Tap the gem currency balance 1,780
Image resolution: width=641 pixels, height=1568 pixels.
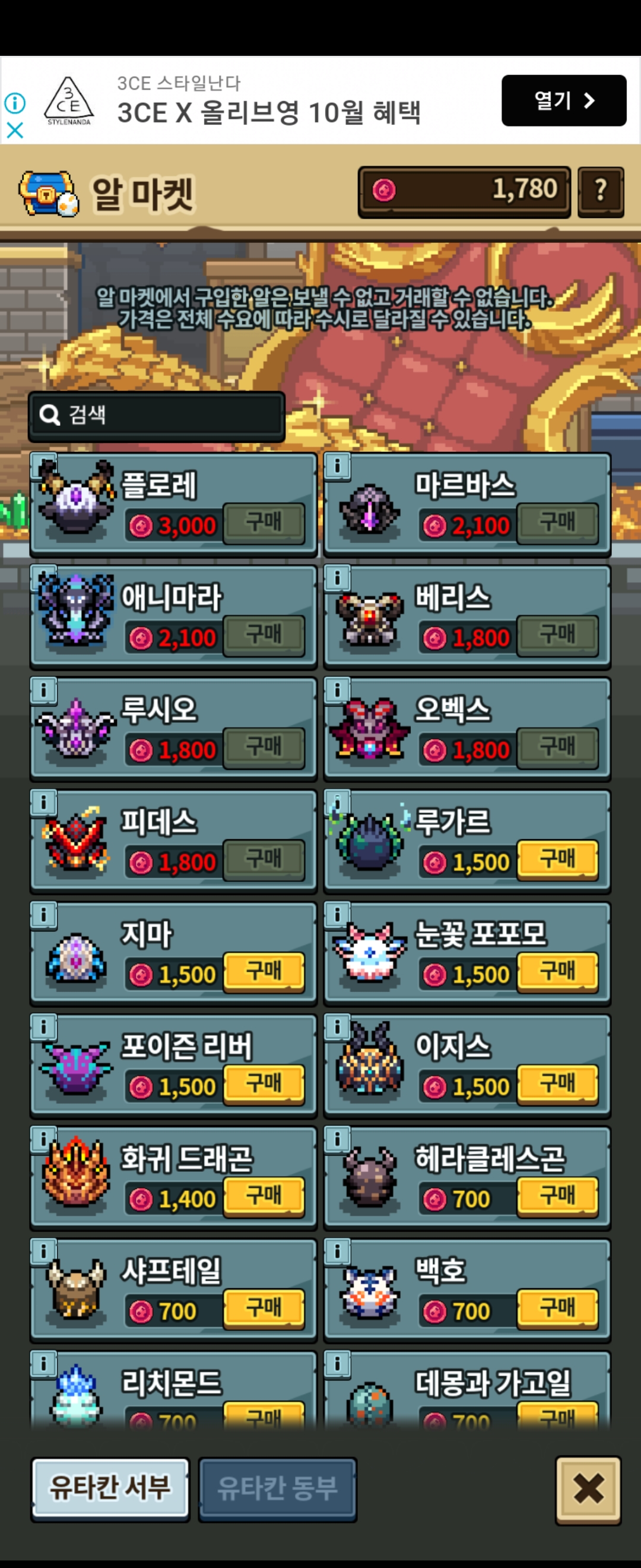click(x=464, y=191)
